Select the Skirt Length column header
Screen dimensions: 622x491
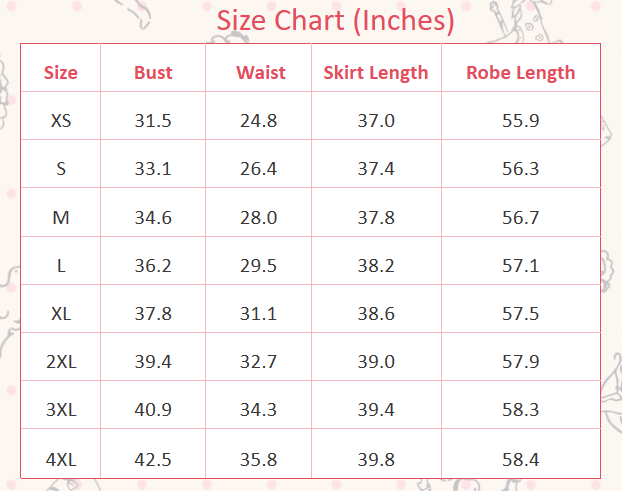click(x=376, y=72)
